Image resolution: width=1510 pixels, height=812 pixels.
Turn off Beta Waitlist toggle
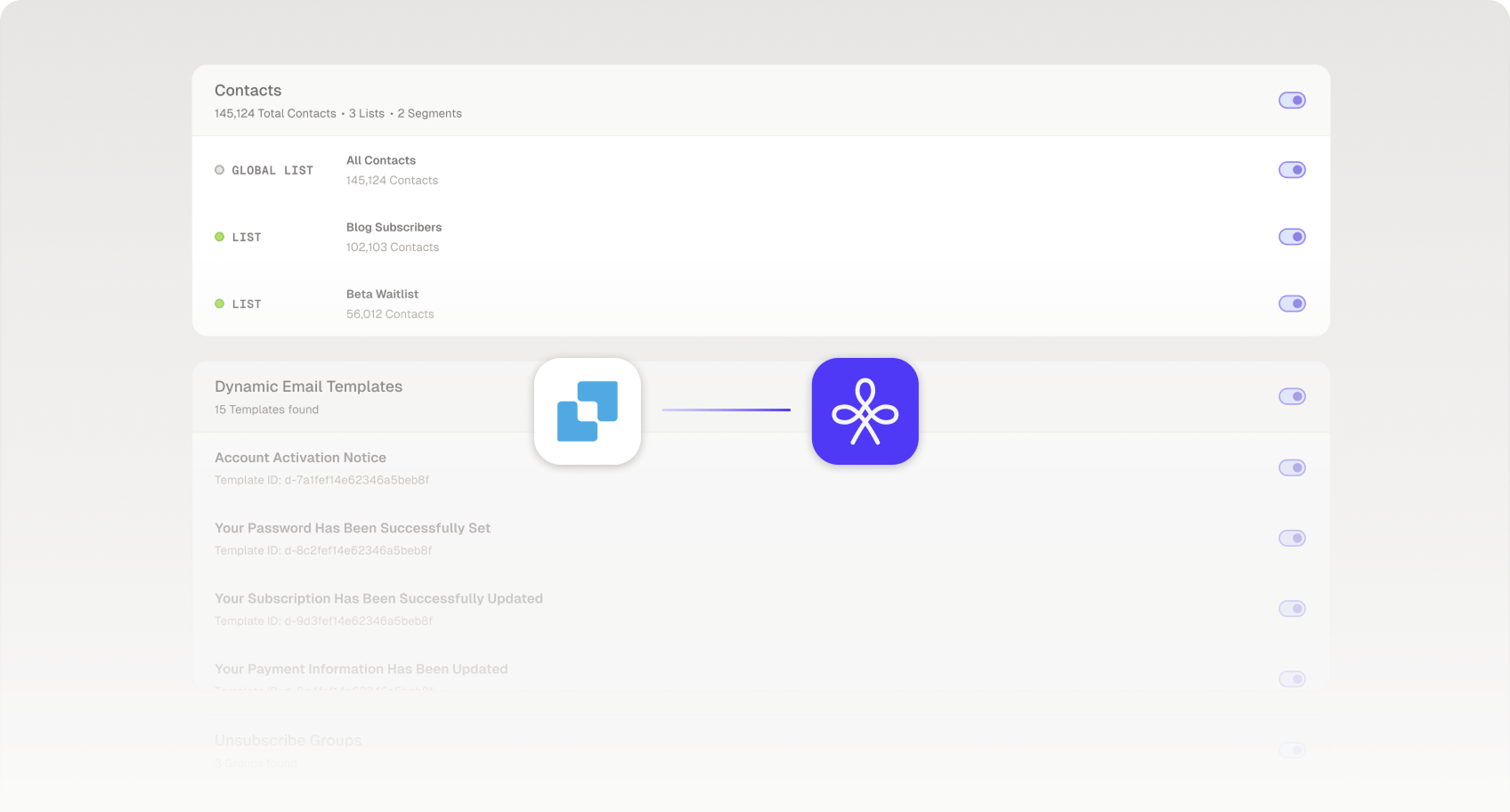tap(1292, 304)
